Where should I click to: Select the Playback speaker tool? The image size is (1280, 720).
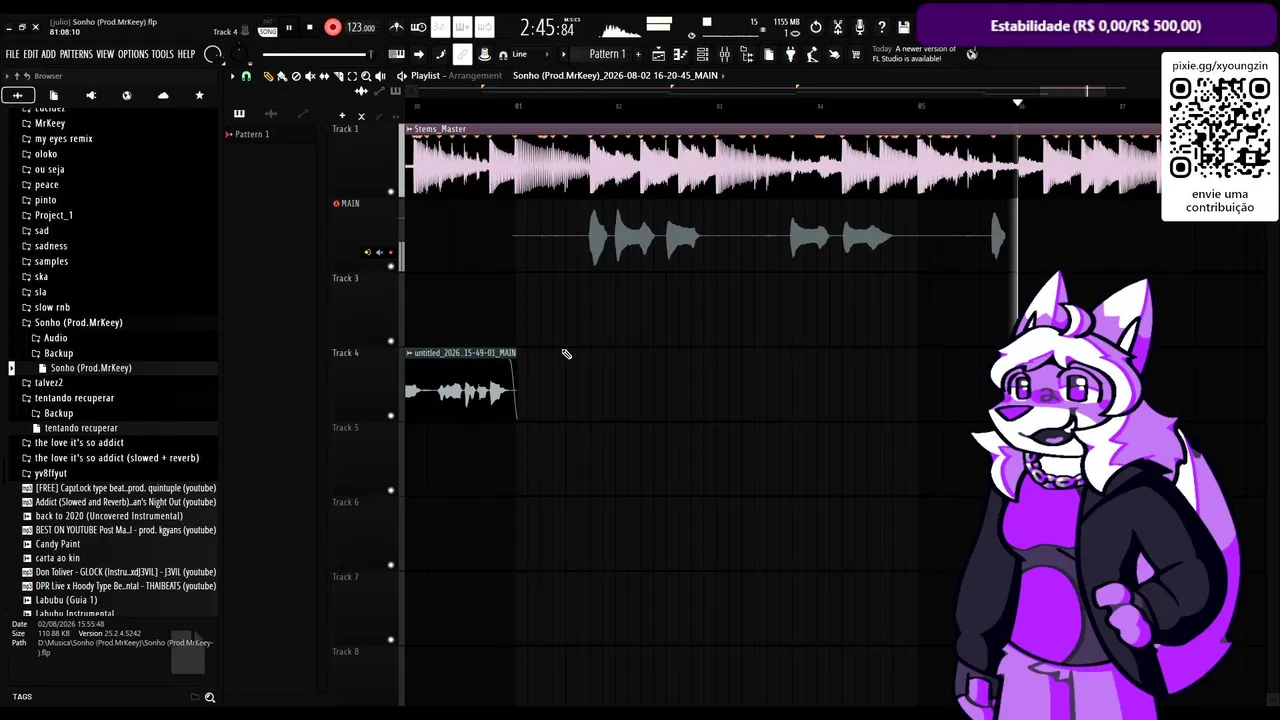pyautogui.click(x=380, y=76)
